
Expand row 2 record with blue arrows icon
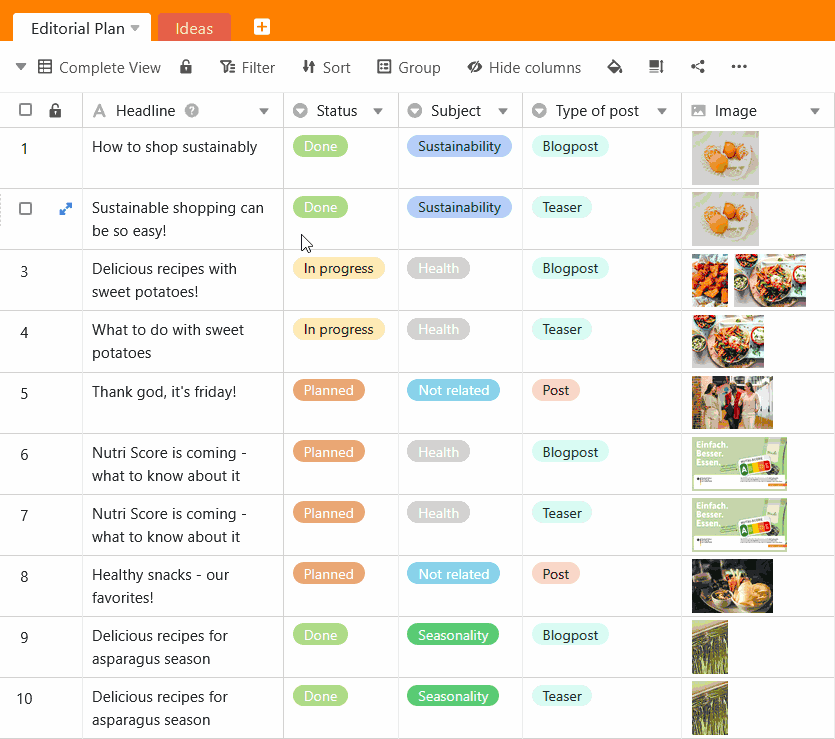[x=65, y=210]
